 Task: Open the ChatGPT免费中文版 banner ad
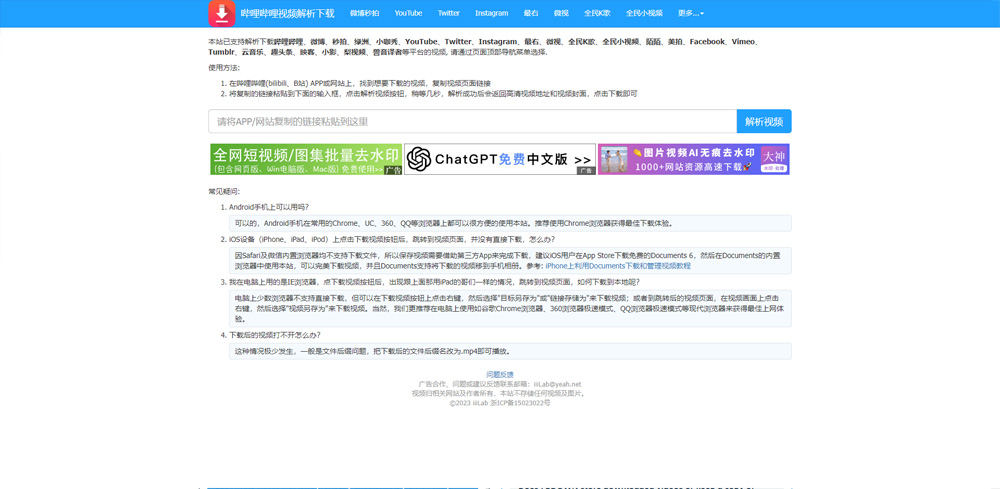pos(500,159)
